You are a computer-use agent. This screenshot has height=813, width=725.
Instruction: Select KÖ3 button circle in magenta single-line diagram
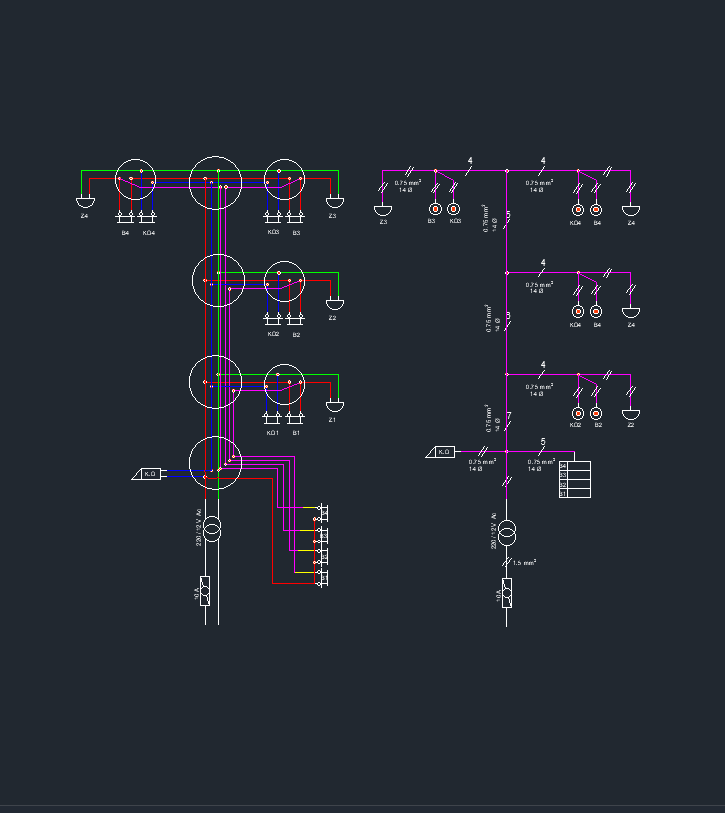tap(454, 209)
